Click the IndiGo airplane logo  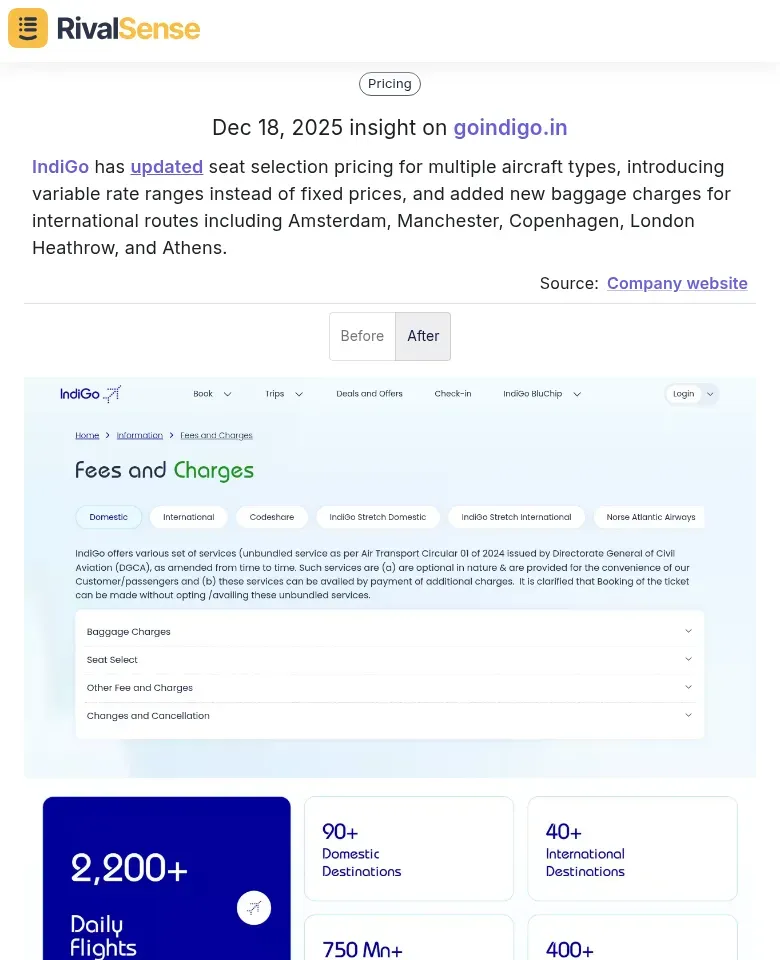tap(90, 393)
